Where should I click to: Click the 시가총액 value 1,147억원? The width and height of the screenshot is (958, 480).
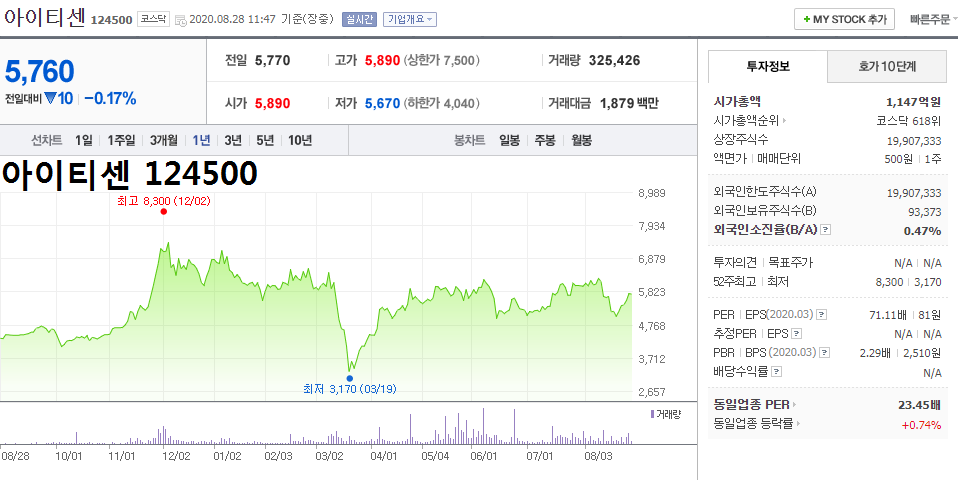[x=914, y=102]
